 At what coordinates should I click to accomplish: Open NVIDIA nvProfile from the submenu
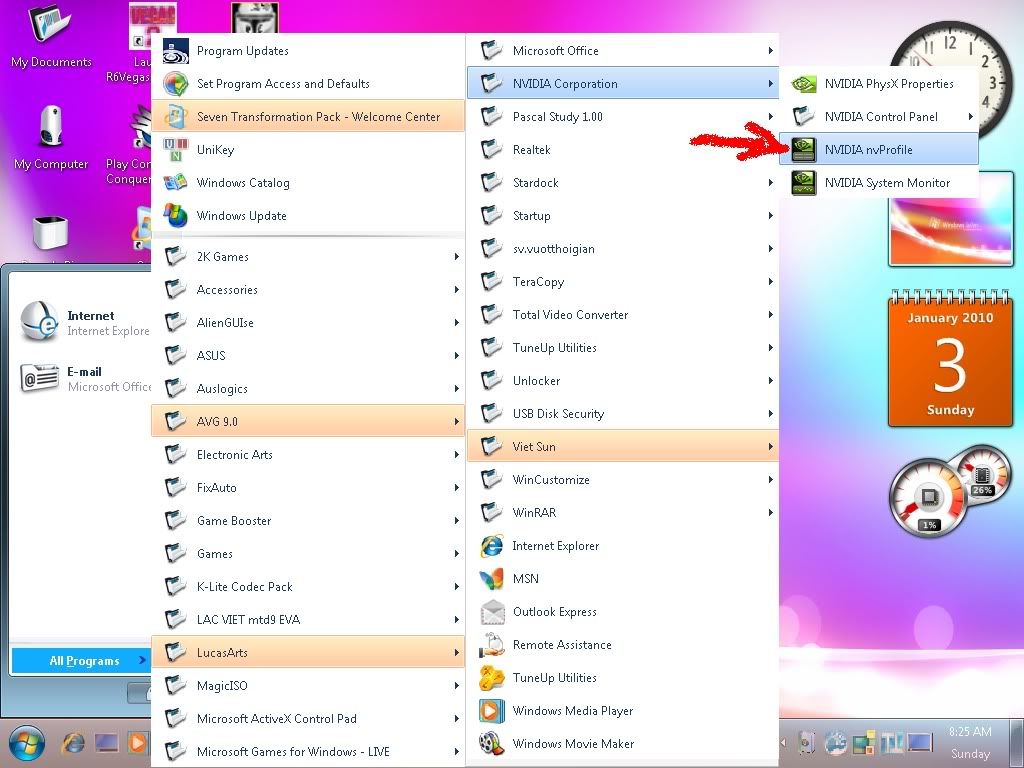tap(878, 150)
